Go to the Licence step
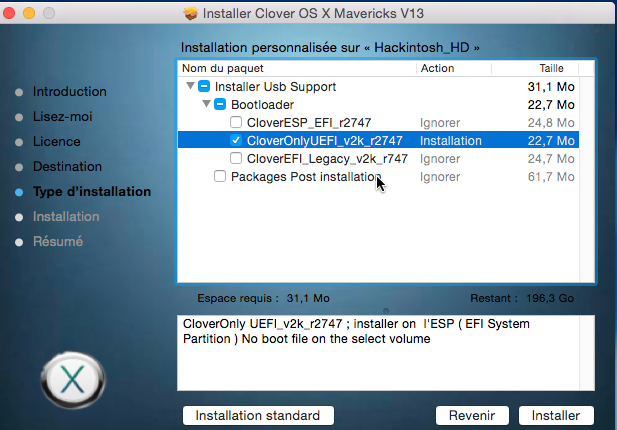Viewport: 617px width, 430px height. click(57, 141)
